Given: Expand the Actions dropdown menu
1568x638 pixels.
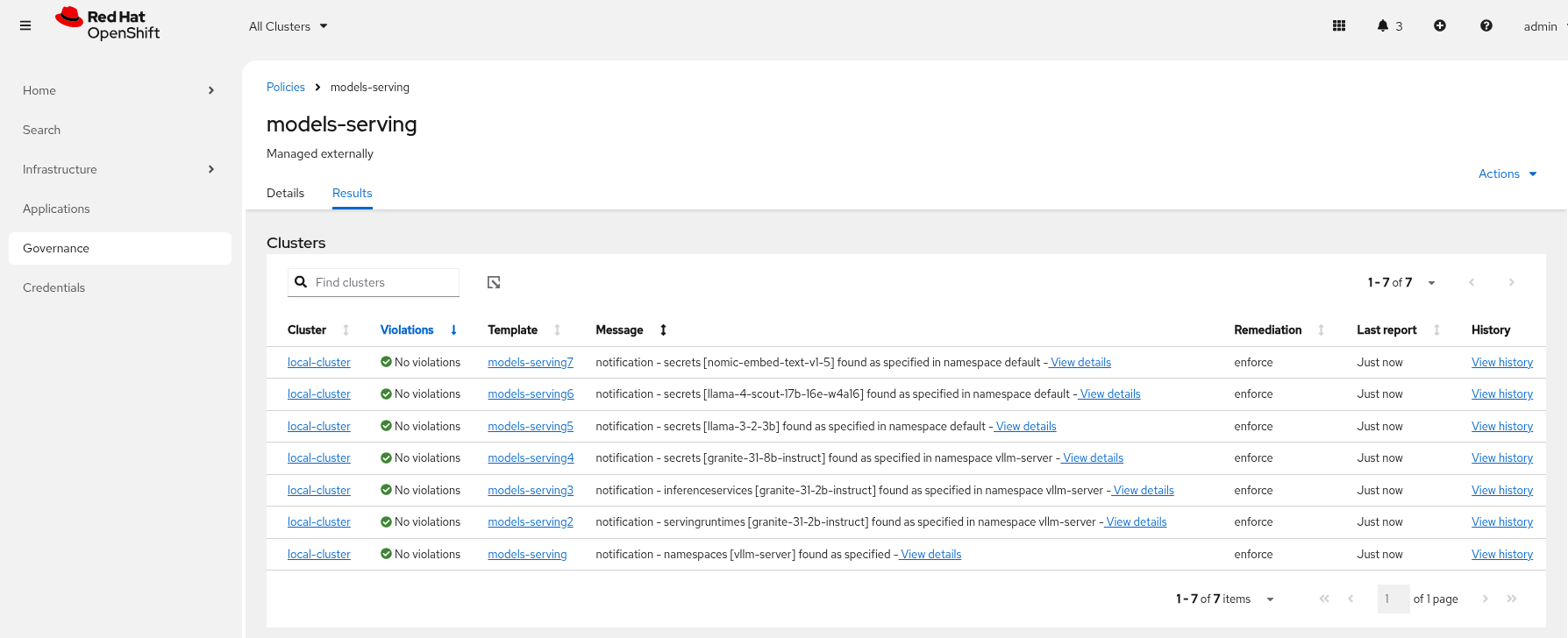Looking at the screenshot, I should 1507,174.
